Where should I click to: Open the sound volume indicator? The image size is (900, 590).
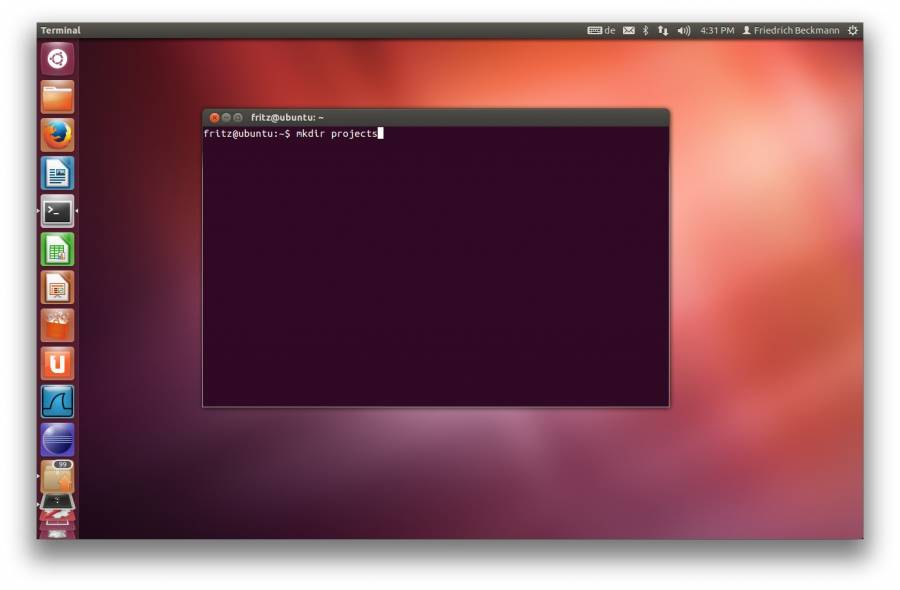(x=684, y=31)
